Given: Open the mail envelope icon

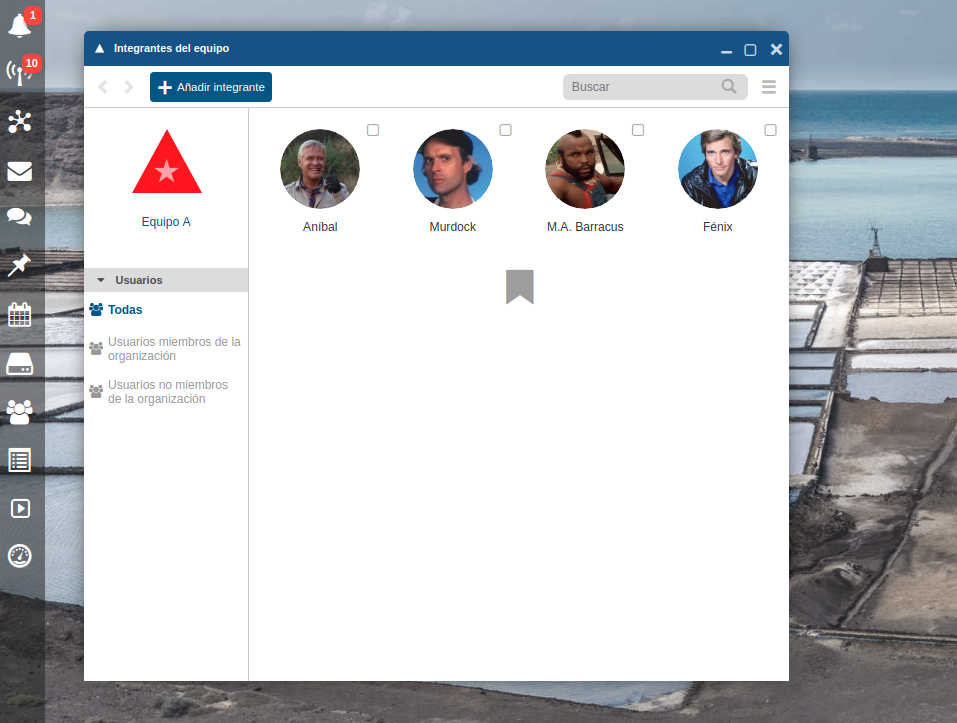Looking at the screenshot, I should point(20,171).
